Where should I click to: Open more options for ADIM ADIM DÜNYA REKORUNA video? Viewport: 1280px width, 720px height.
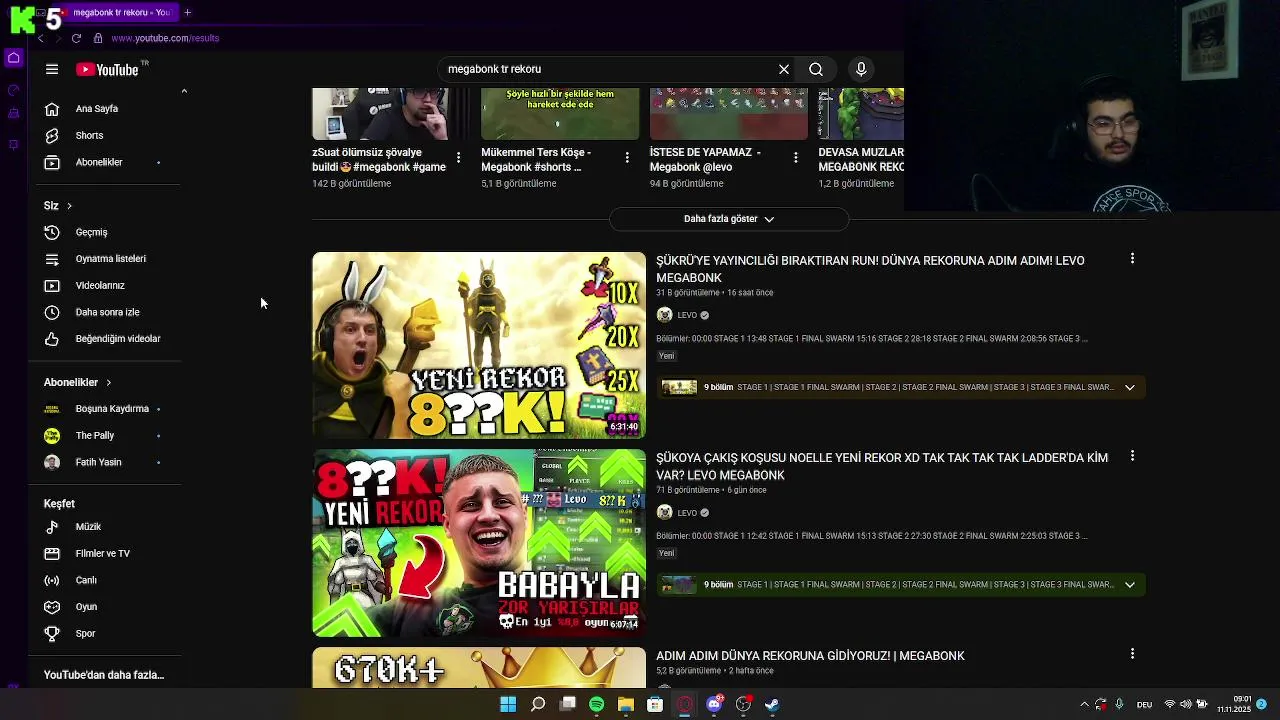[x=1132, y=654]
